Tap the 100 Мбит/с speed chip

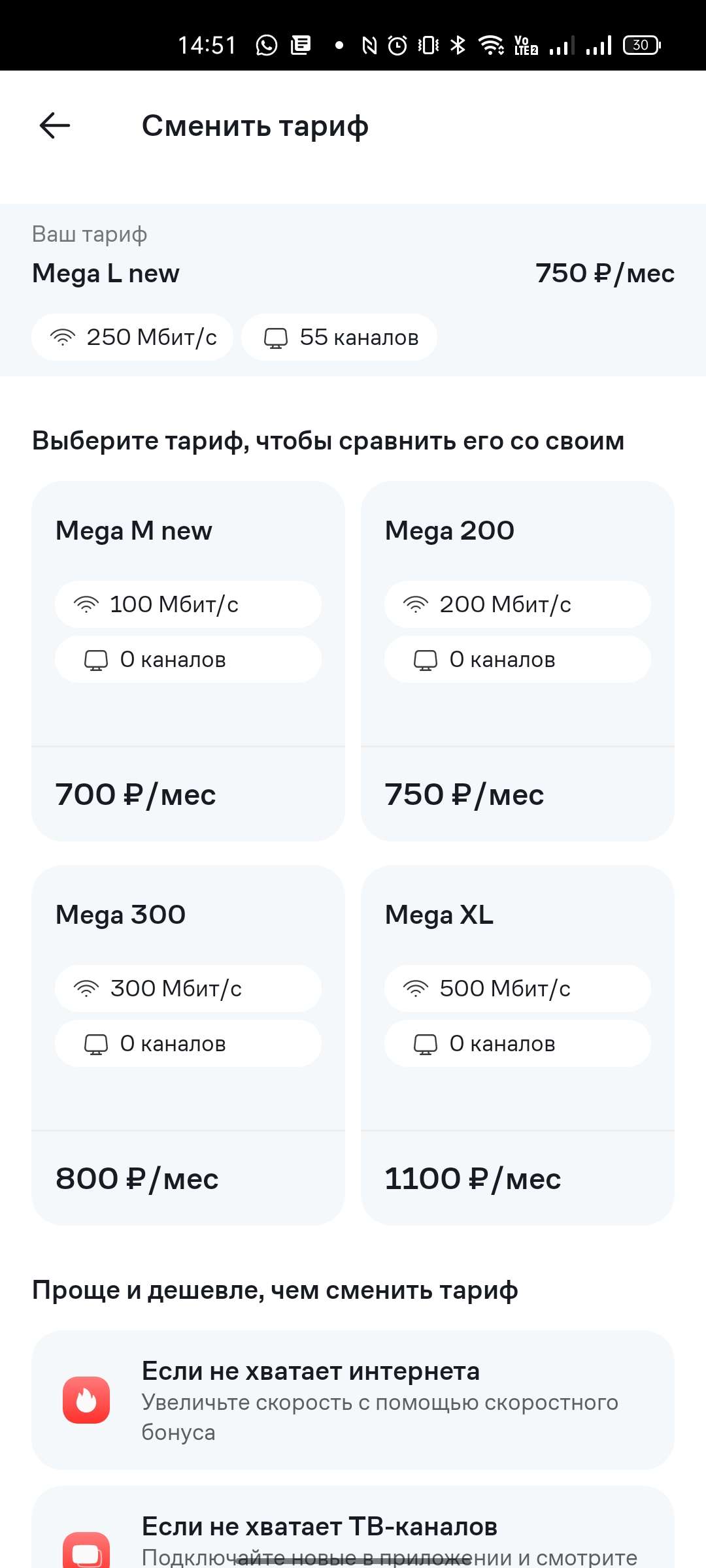(188, 604)
